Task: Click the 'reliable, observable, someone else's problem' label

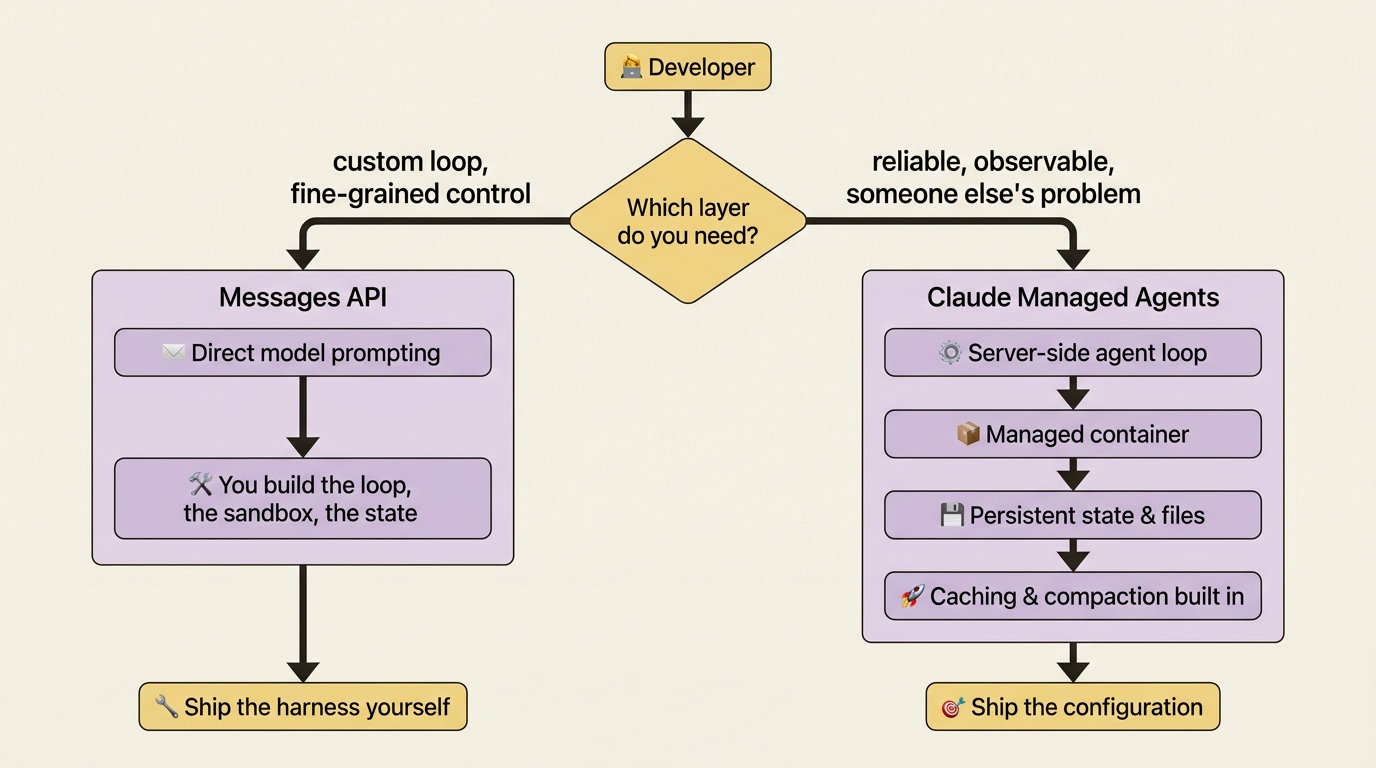Action: click(993, 177)
